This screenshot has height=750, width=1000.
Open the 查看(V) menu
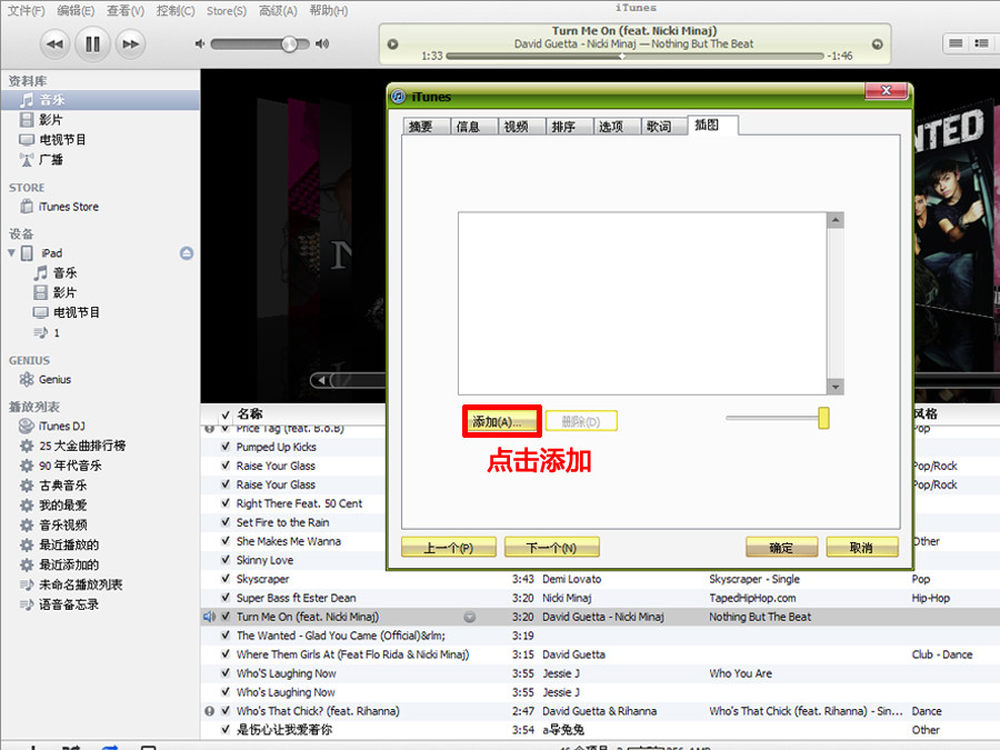[125, 11]
